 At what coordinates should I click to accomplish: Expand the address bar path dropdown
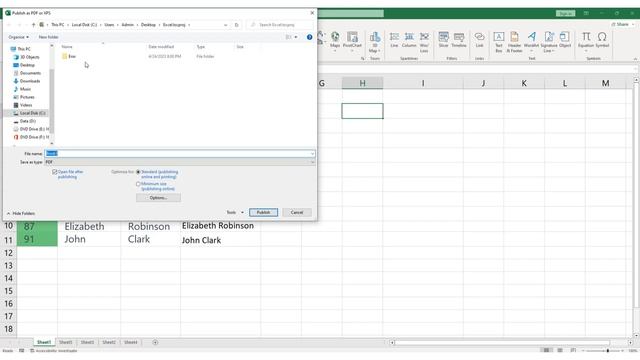click(x=225, y=25)
